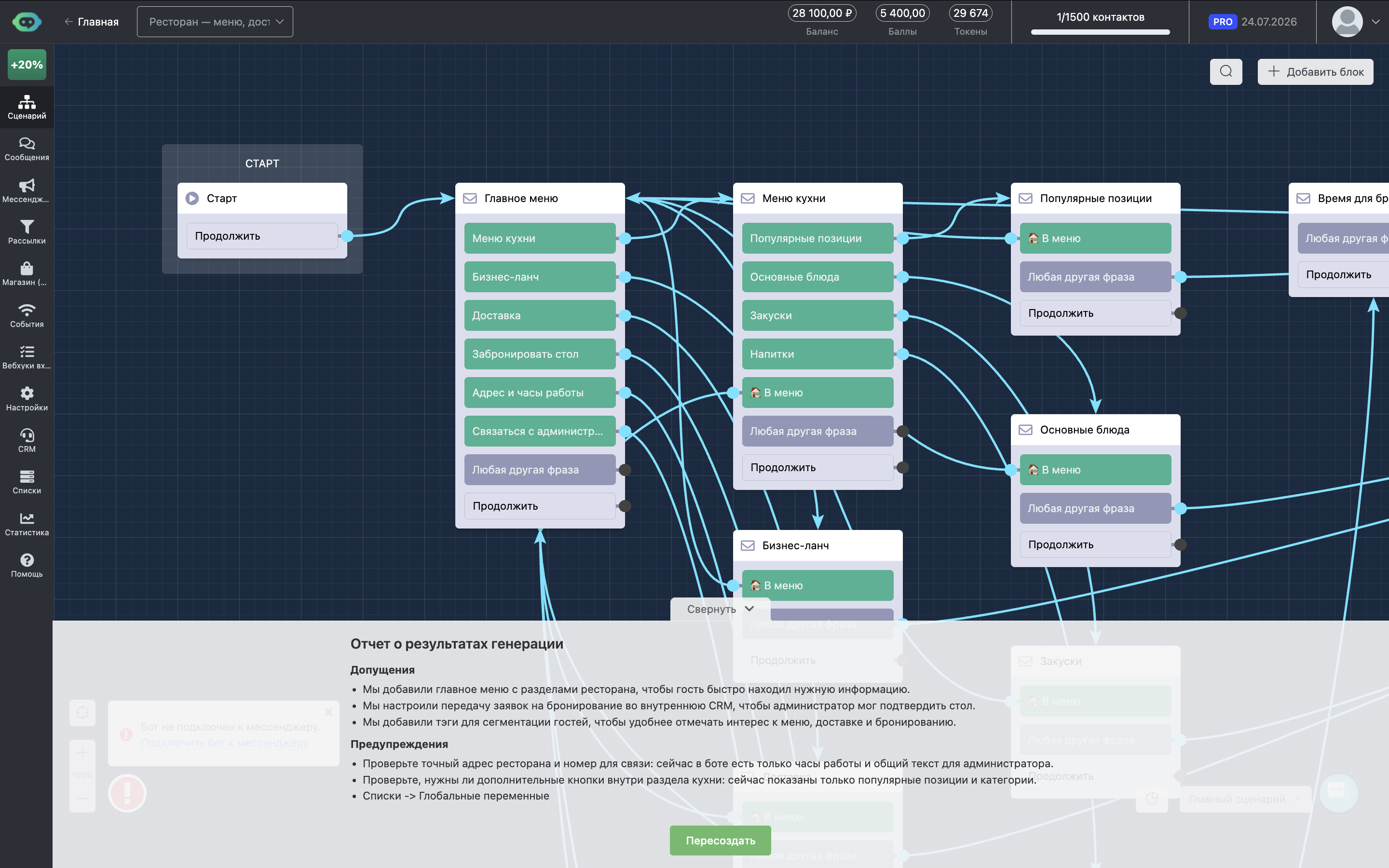The width and height of the screenshot is (1389, 868).
Task: Click the envelope icon of Меню кухни block
Action: tap(748, 199)
